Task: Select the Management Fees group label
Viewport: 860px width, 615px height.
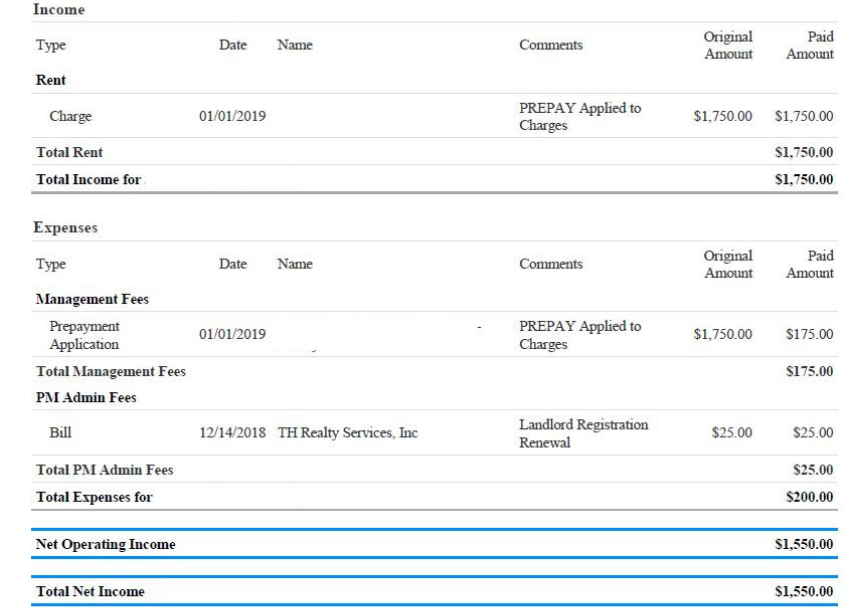Action: pyautogui.click(x=92, y=299)
